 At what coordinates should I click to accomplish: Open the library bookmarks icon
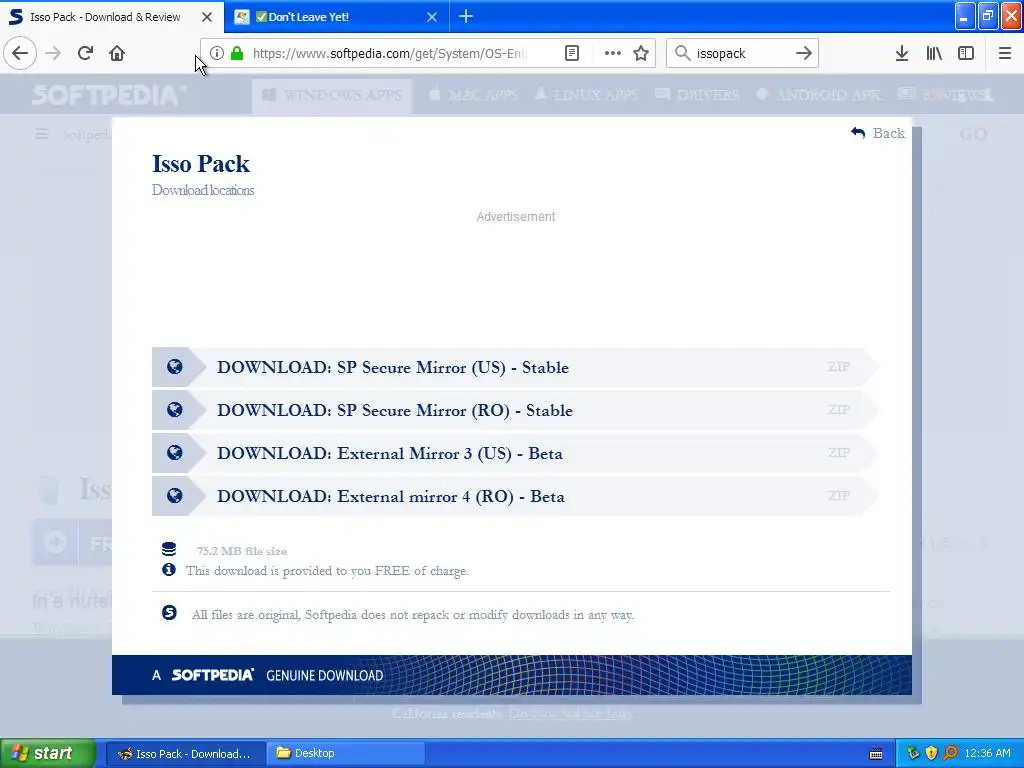tap(934, 53)
